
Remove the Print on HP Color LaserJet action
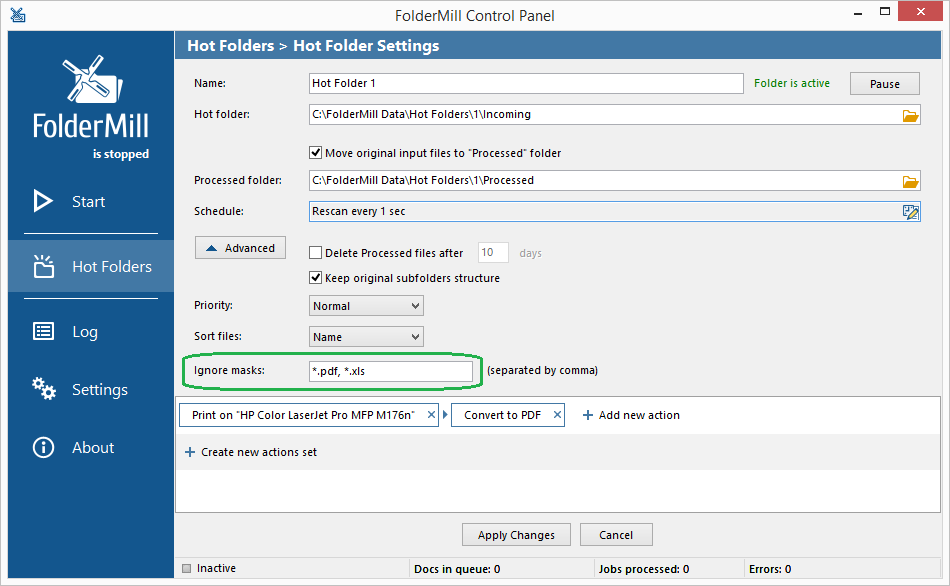431,415
